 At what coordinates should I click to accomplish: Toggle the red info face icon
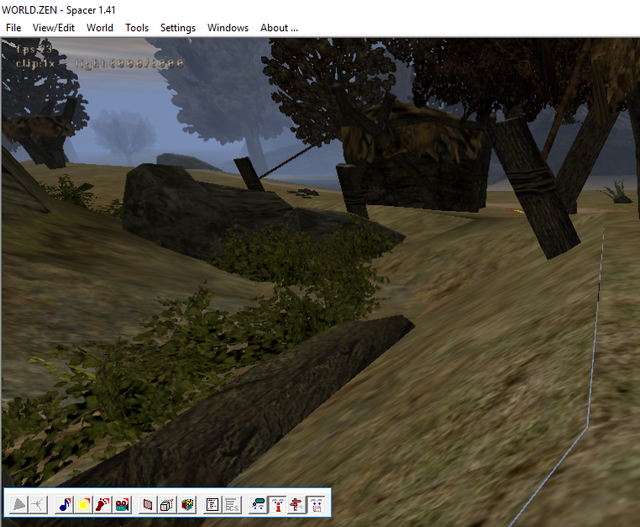(x=278, y=505)
